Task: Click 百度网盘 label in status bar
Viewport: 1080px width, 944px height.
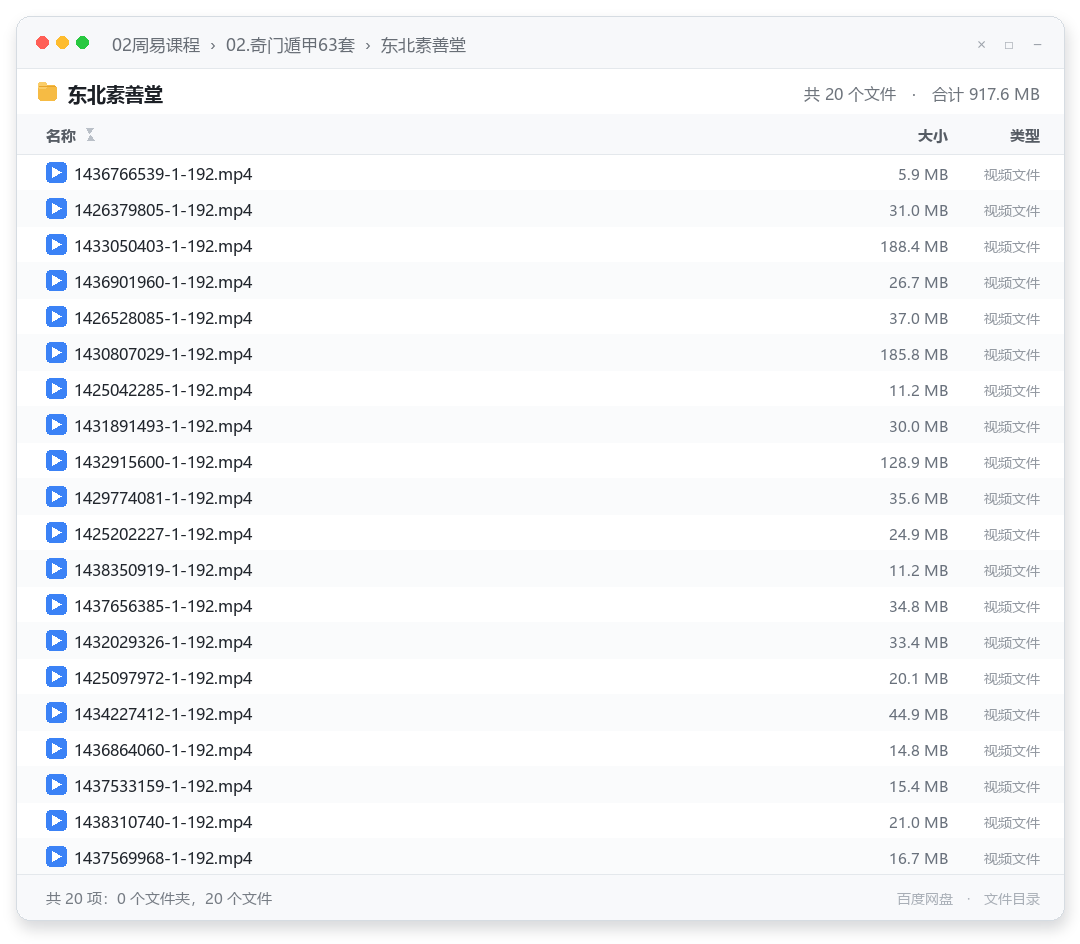Action: [x=925, y=899]
